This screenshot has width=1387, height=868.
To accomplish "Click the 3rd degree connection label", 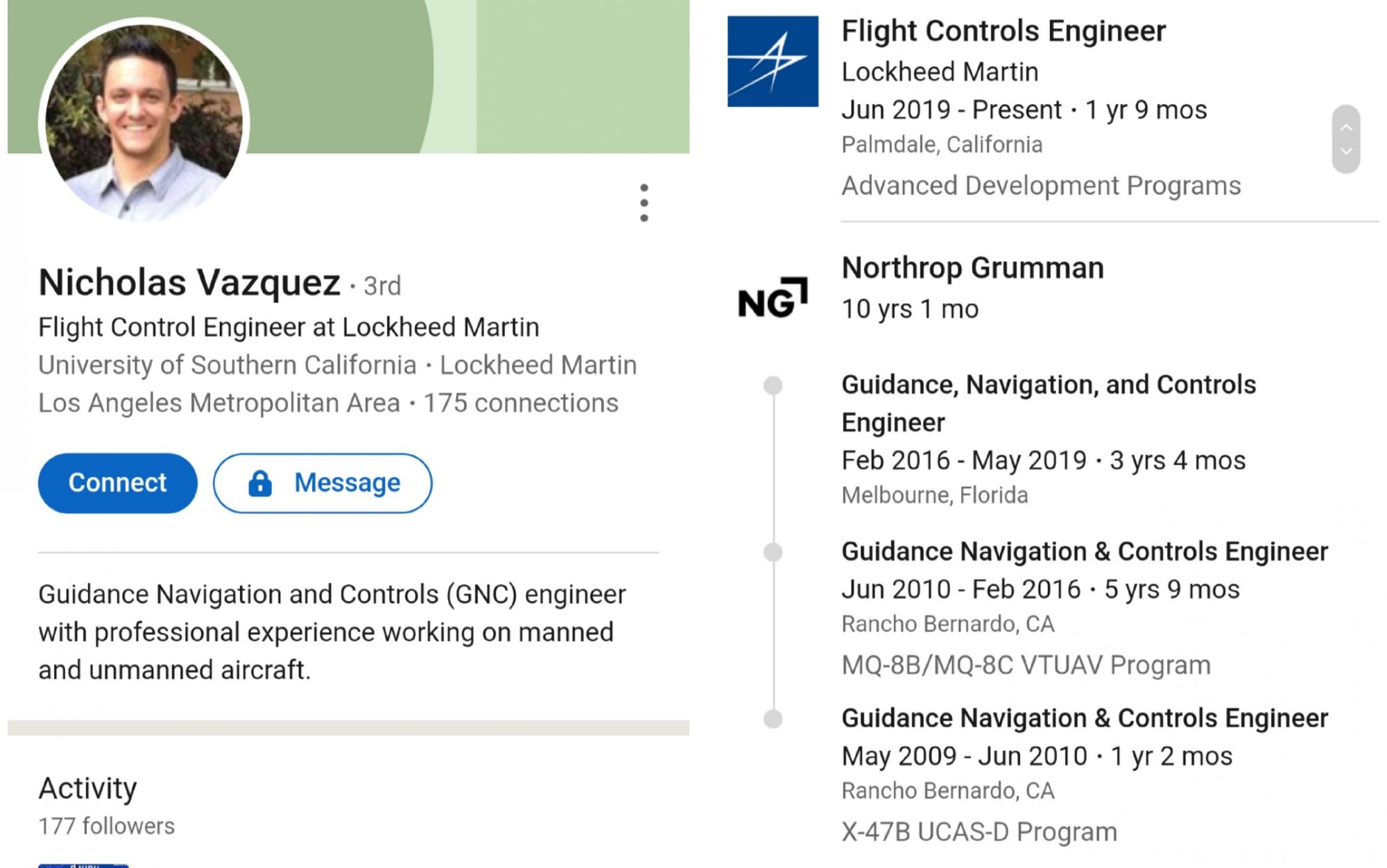I will (x=382, y=285).
